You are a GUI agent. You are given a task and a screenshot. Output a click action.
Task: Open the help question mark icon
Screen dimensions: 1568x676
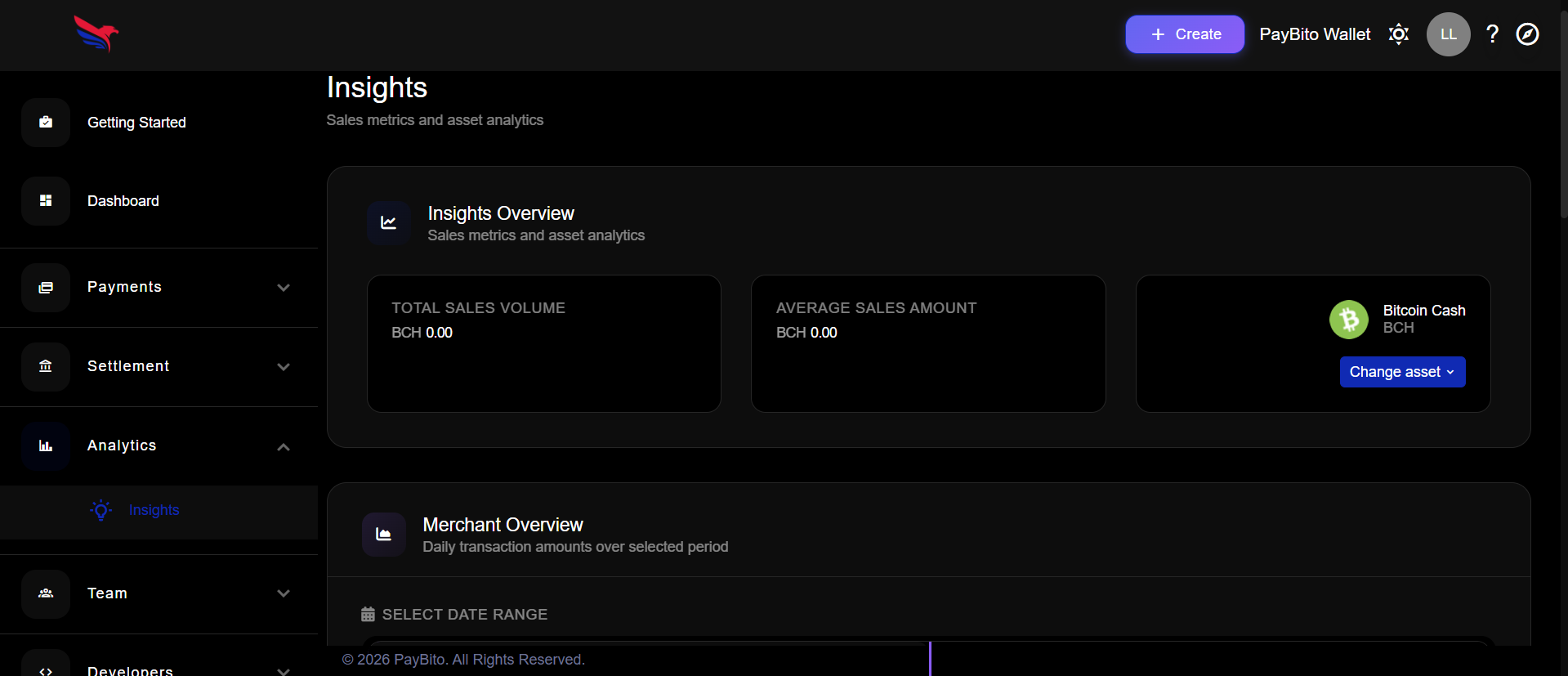[1492, 34]
